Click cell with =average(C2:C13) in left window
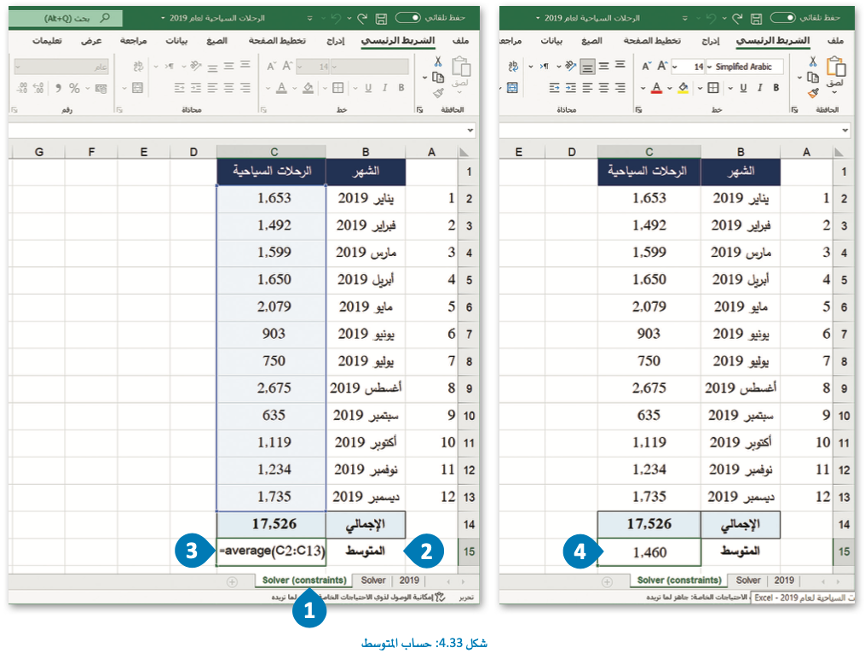Viewport: 866px width, 660px height. point(271,552)
